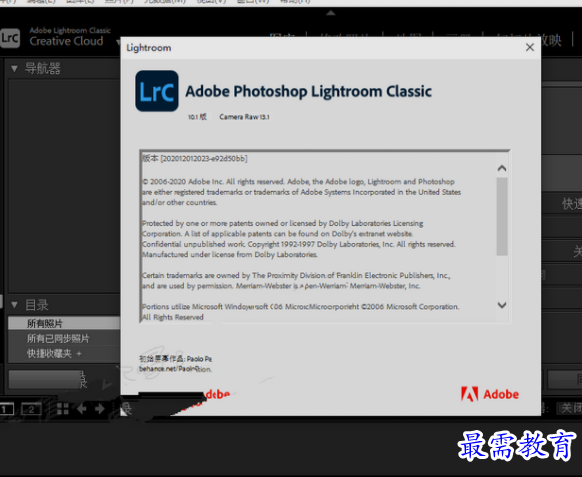Open the behance.net link in the dialog

[176, 369]
